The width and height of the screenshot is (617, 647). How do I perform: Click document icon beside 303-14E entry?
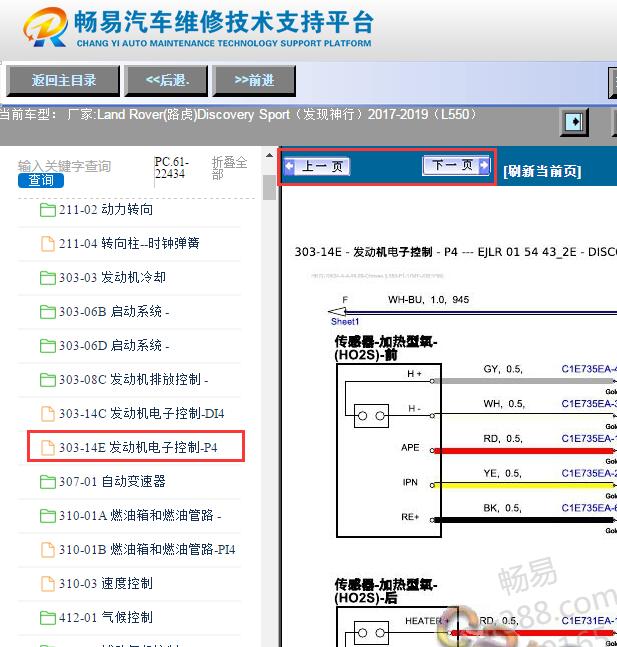pos(48,447)
